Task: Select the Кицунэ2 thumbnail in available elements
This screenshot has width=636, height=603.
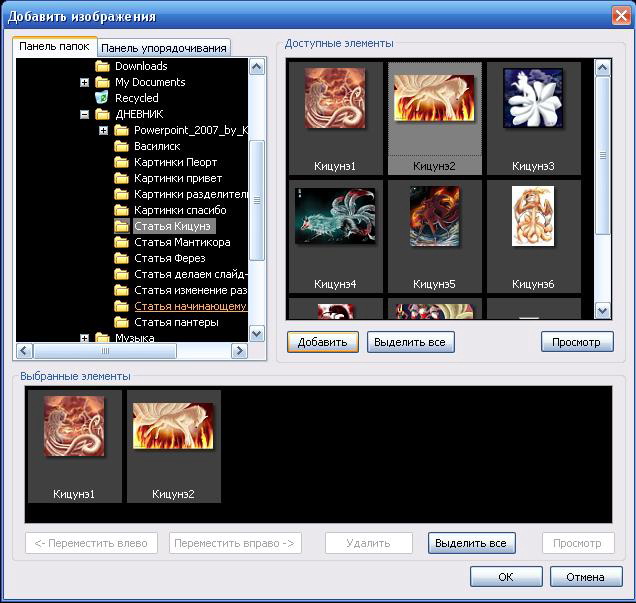Action: (x=434, y=118)
